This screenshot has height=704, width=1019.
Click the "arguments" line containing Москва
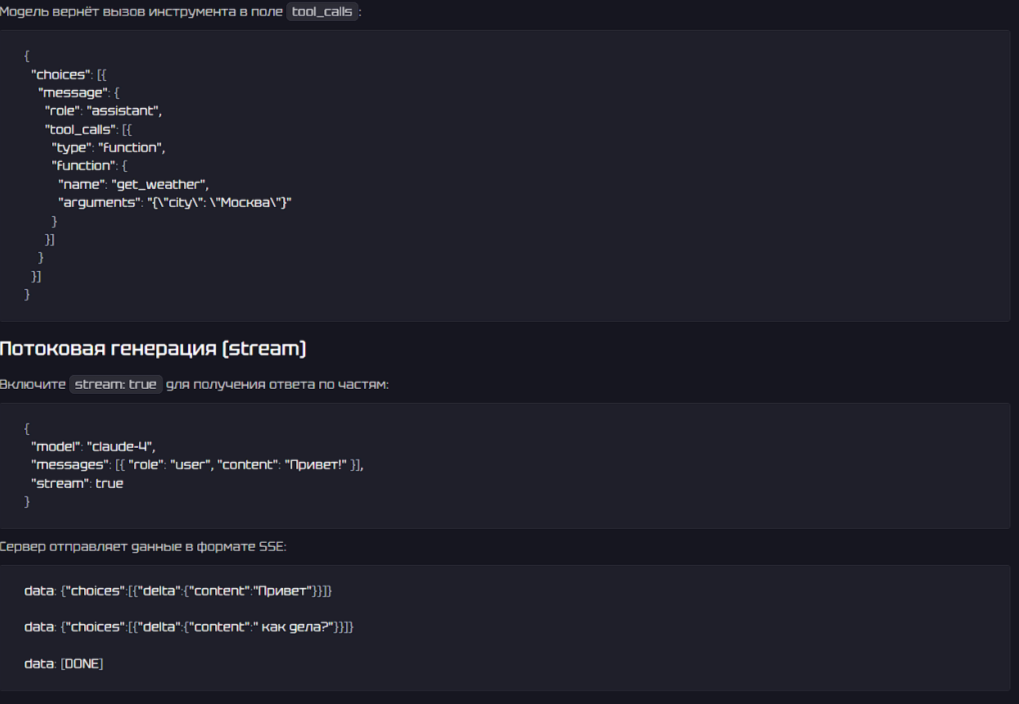[x=175, y=202]
